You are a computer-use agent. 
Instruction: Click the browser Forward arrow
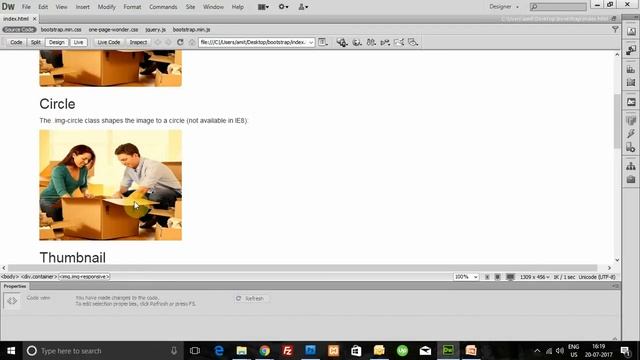point(168,42)
